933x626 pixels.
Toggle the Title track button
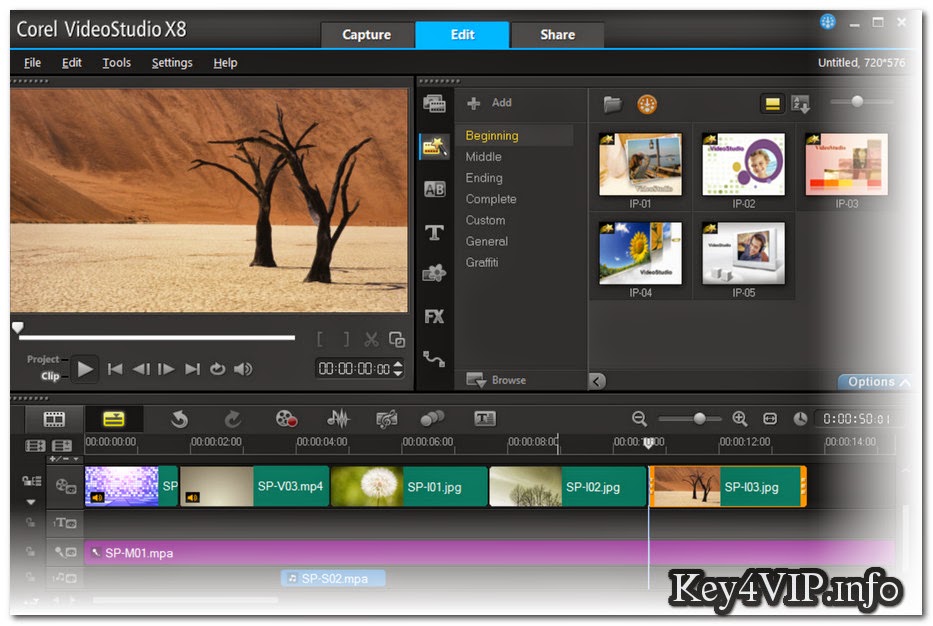click(65, 523)
